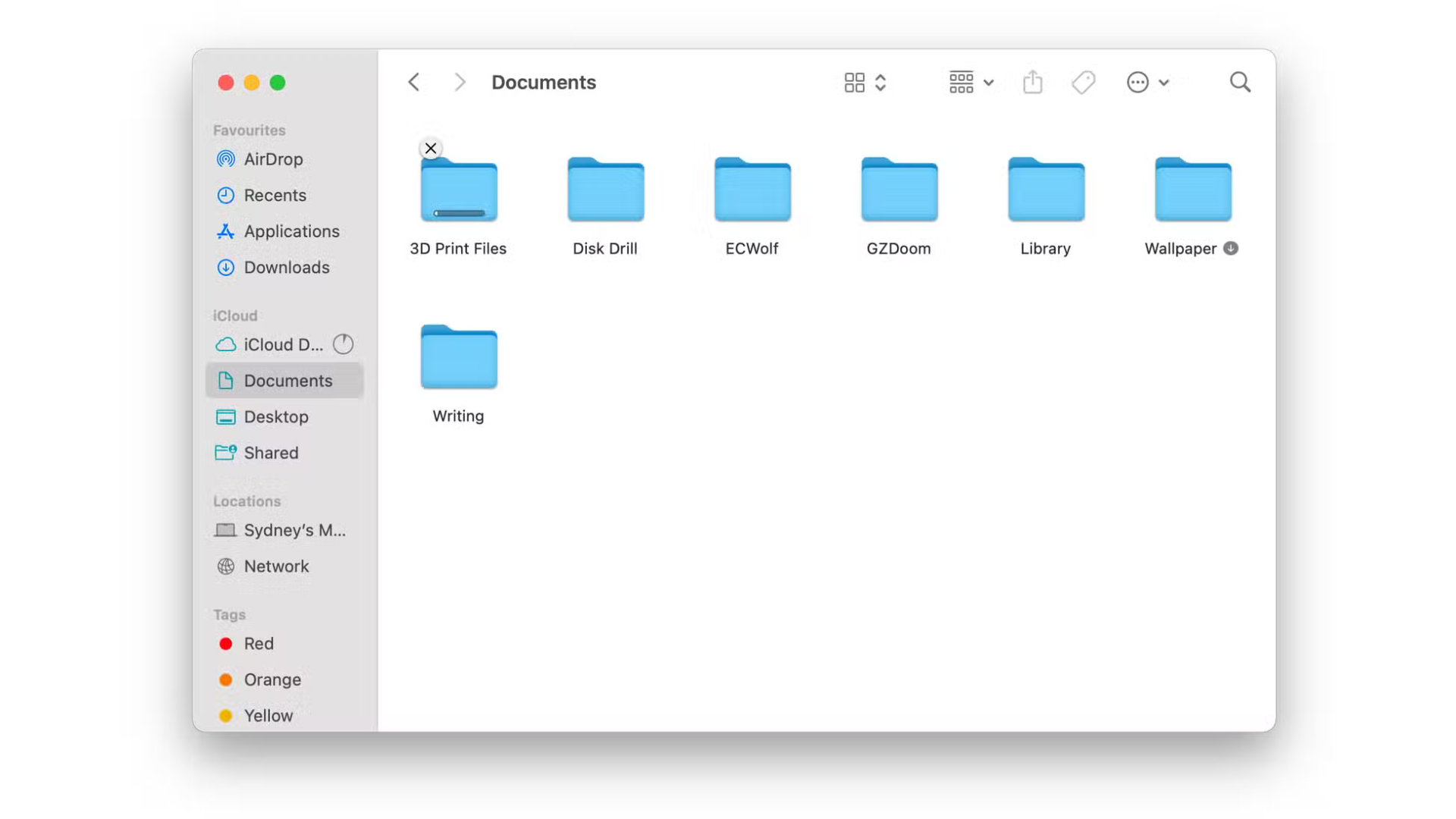Image resolution: width=1456 pixels, height=819 pixels.
Task: Open Network under Locations
Action: coord(276,566)
